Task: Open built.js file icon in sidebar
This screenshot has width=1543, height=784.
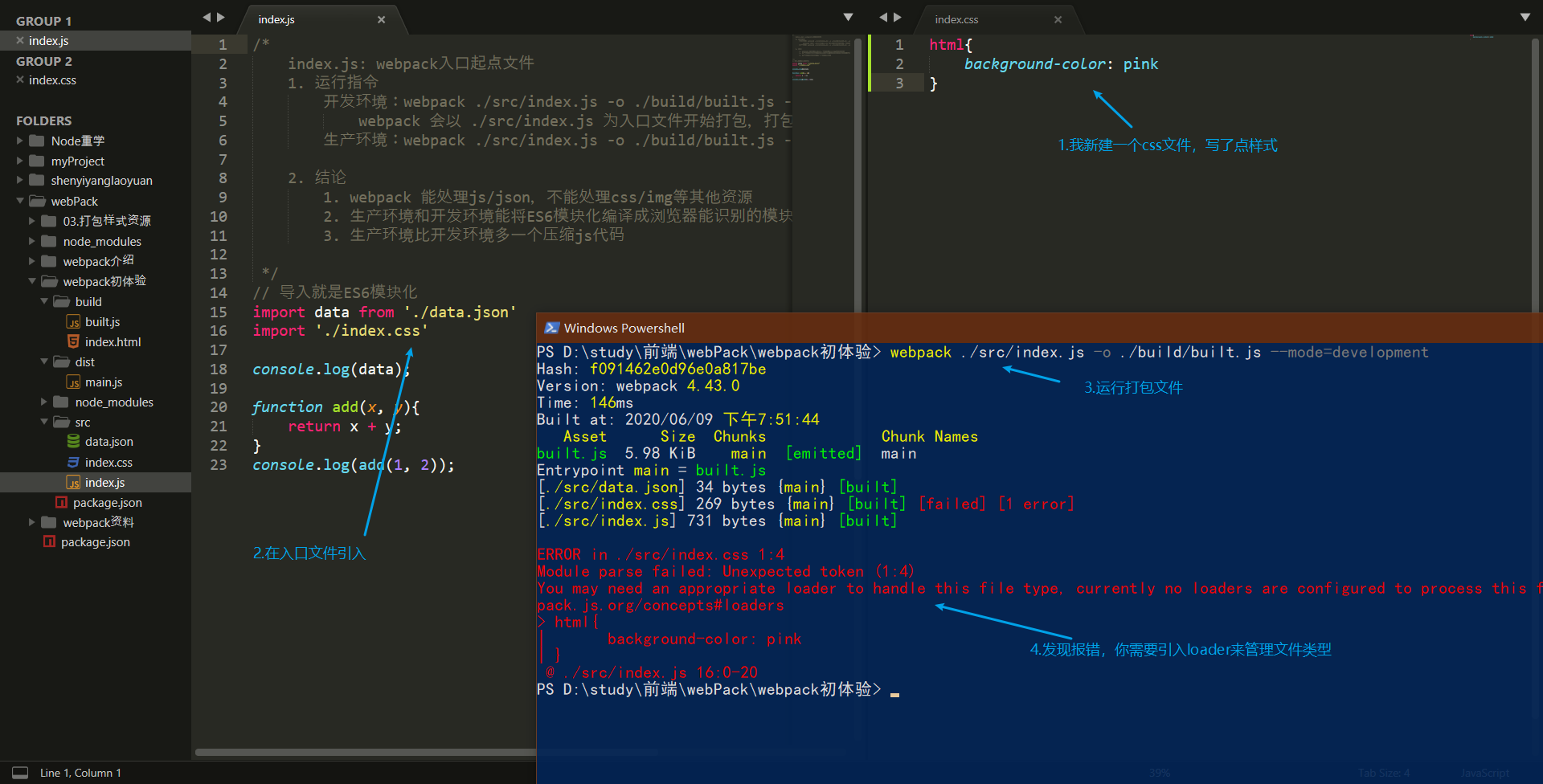Action: tap(73, 322)
